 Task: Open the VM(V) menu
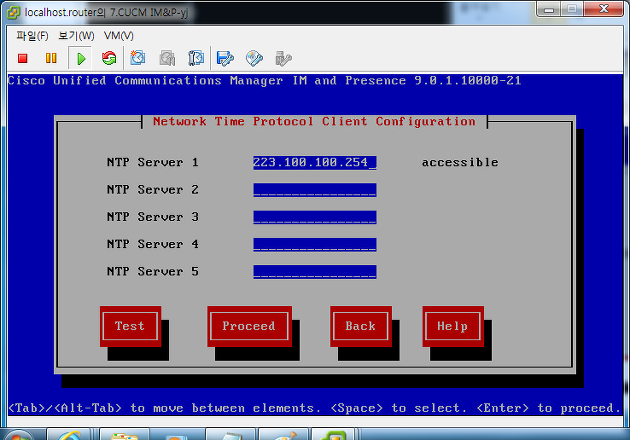119,36
